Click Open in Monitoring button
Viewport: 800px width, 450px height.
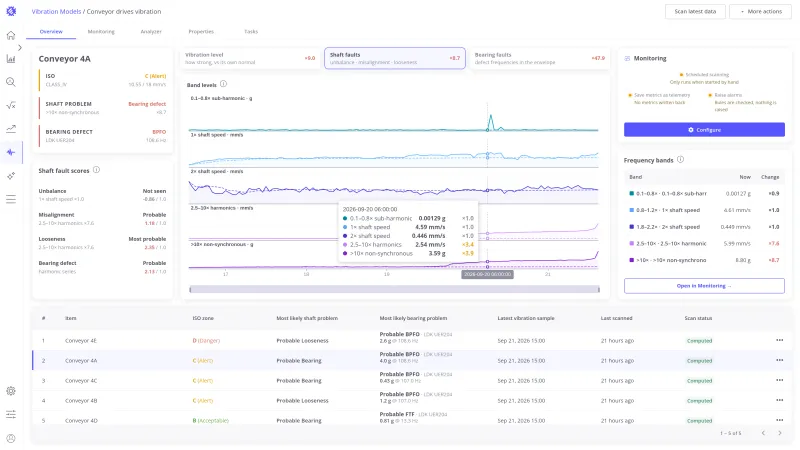click(704, 286)
